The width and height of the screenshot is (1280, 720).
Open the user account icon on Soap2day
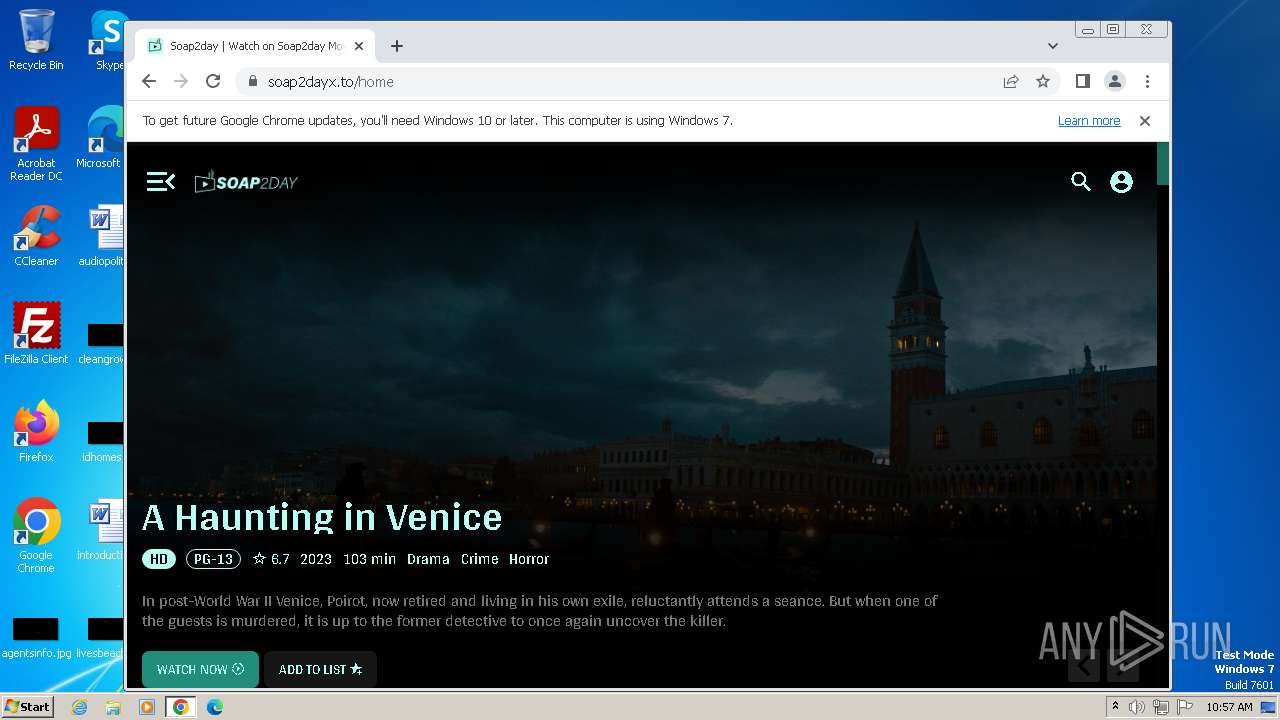1121,182
